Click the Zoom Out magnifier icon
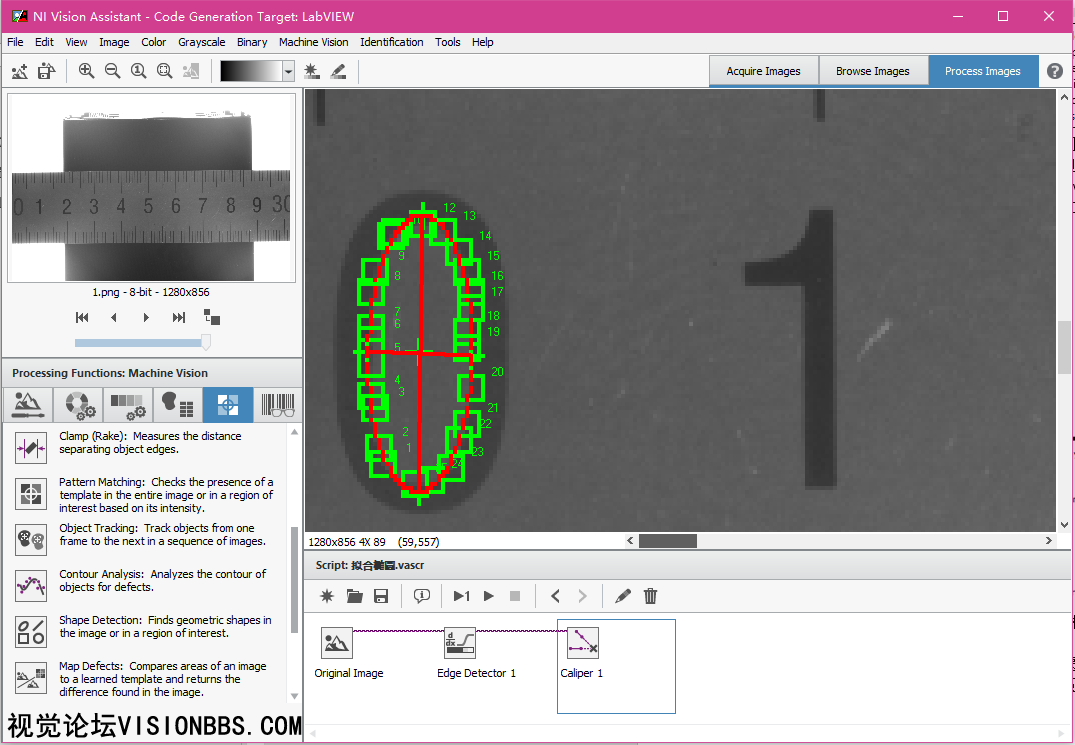This screenshot has height=745, width=1075. click(112, 71)
